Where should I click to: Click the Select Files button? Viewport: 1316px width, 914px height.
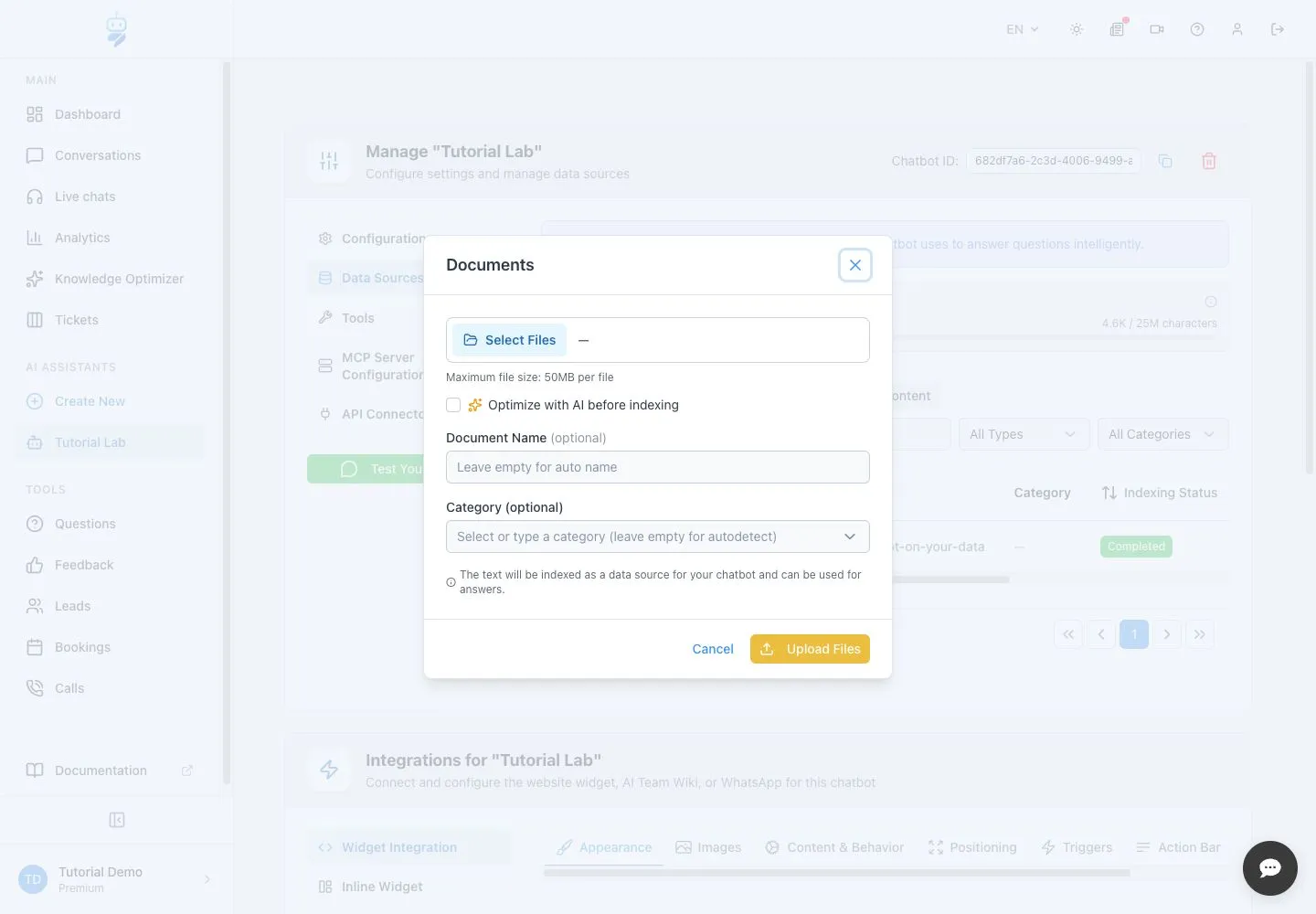(x=509, y=340)
